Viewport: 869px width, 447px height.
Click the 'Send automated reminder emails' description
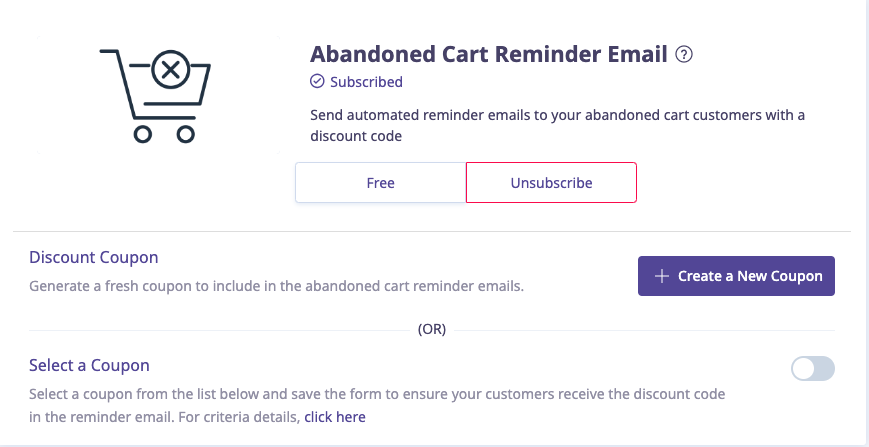(557, 114)
